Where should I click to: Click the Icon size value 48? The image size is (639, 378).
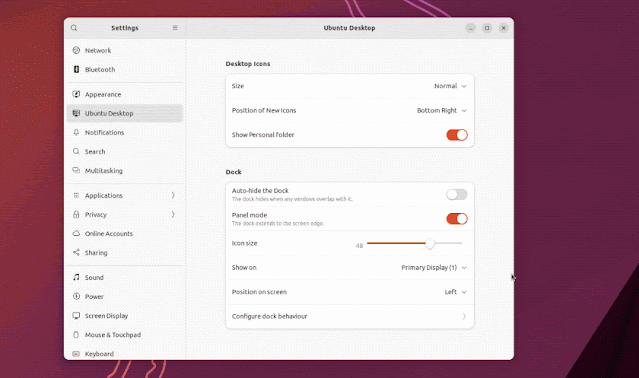(x=359, y=246)
